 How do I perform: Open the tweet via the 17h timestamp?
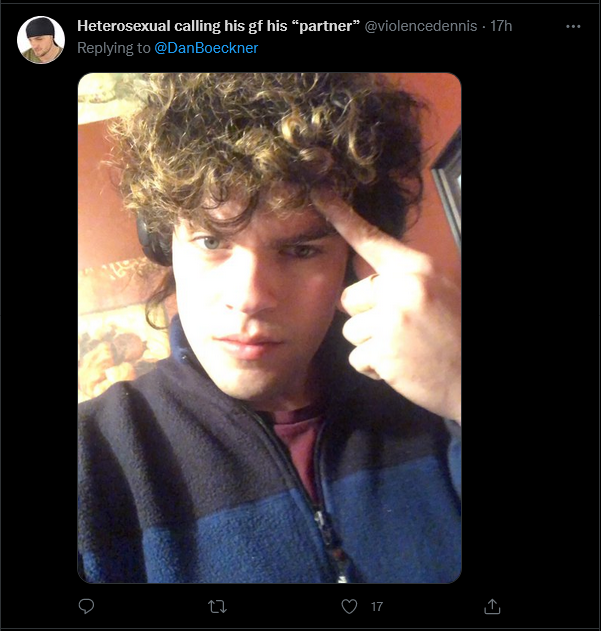tap(501, 26)
